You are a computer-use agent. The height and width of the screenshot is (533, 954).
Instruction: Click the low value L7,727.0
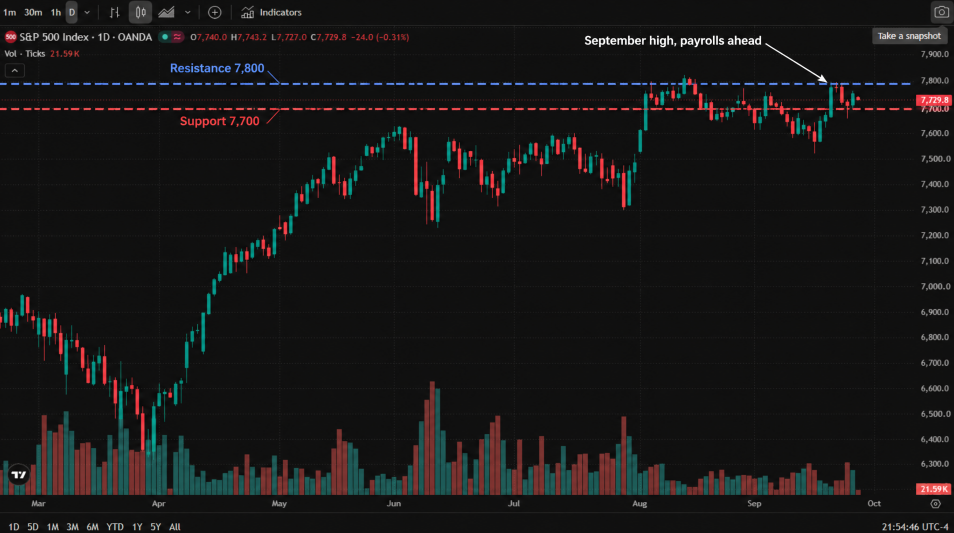point(289,37)
